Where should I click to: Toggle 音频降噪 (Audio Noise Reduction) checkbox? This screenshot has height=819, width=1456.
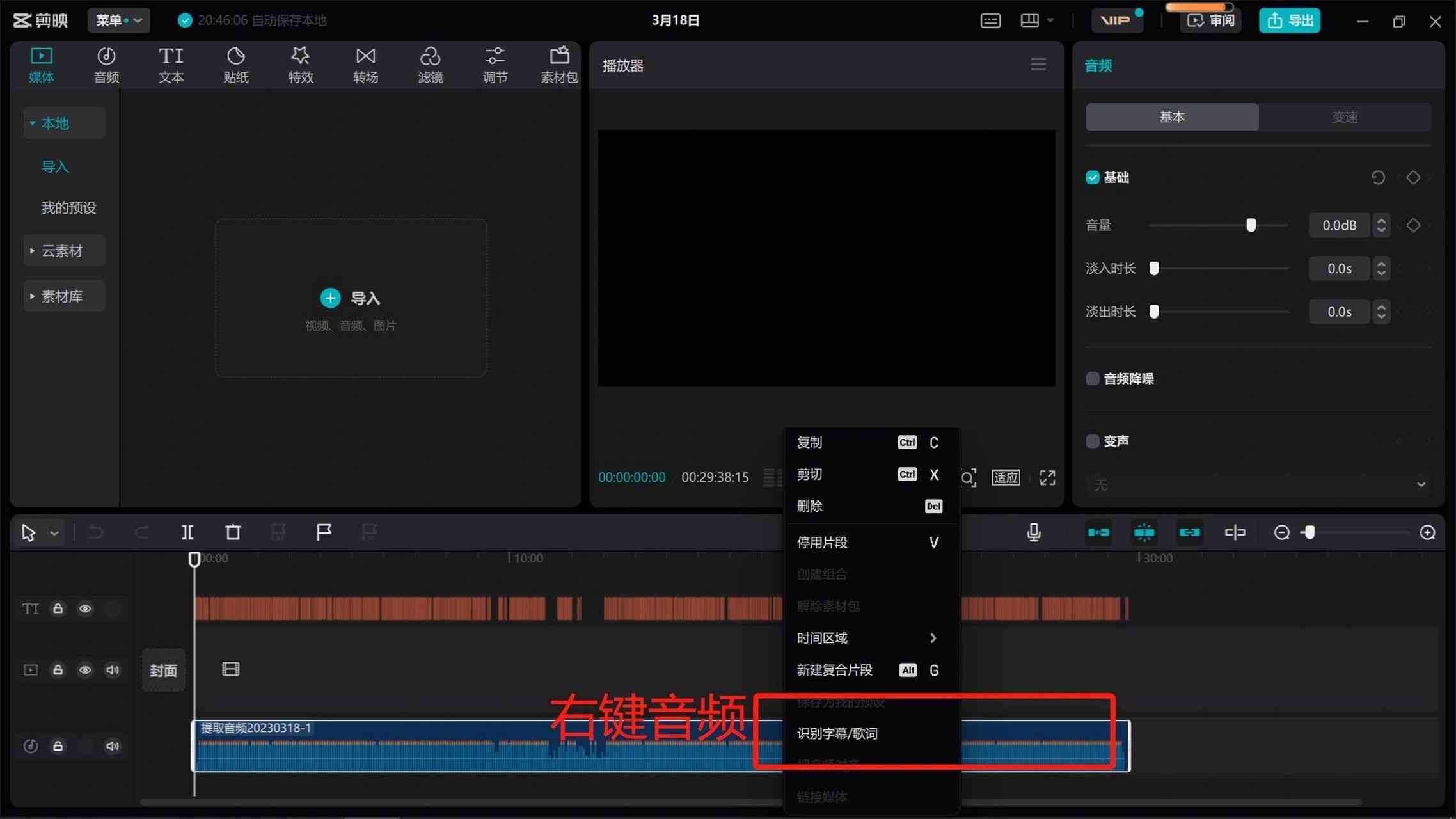tap(1092, 378)
